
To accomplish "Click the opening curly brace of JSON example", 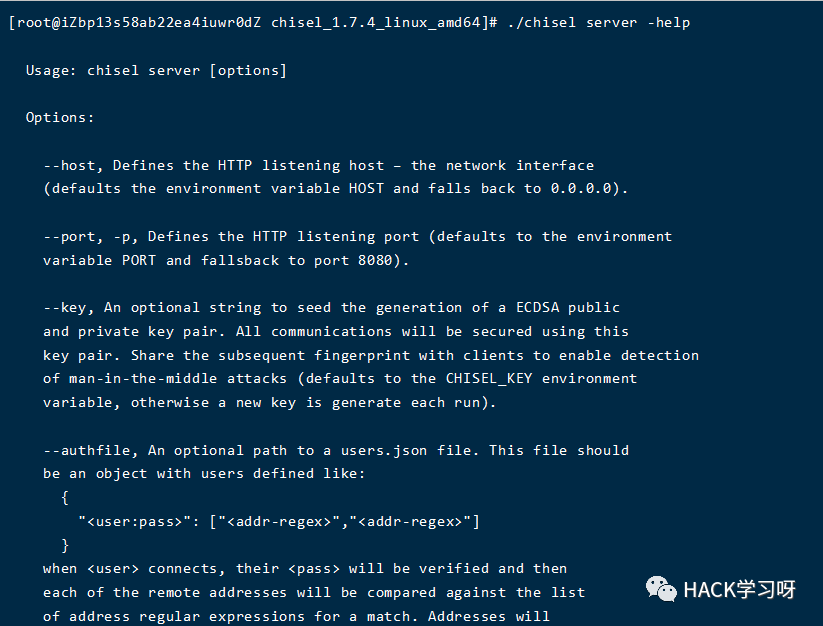I will (65, 497).
